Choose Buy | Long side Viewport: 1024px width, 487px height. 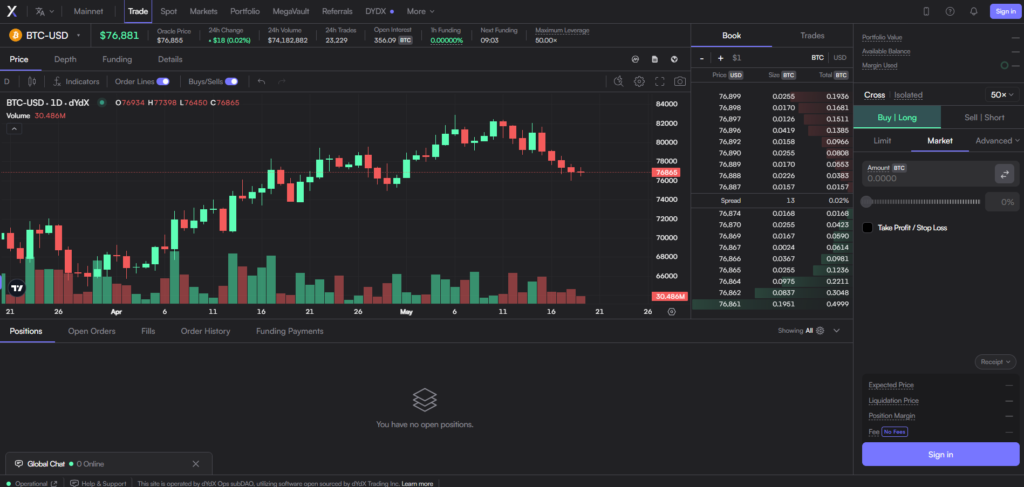pos(897,118)
